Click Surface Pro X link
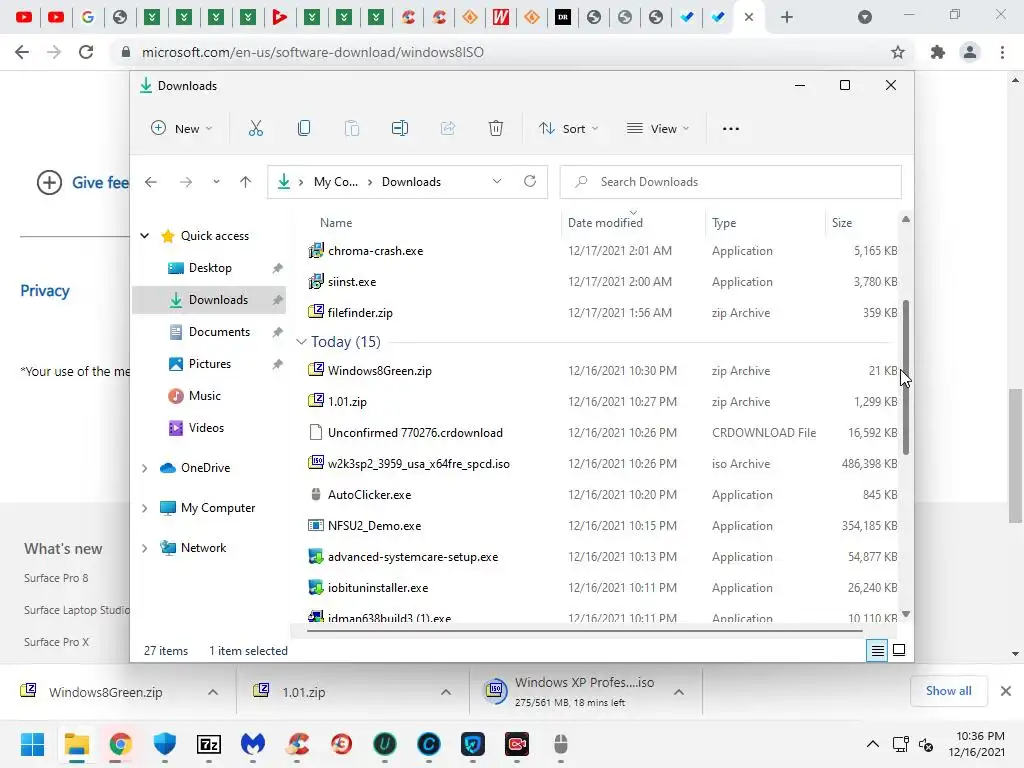This screenshot has width=1024, height=768. pyautogui.click(x=56, y=642)
